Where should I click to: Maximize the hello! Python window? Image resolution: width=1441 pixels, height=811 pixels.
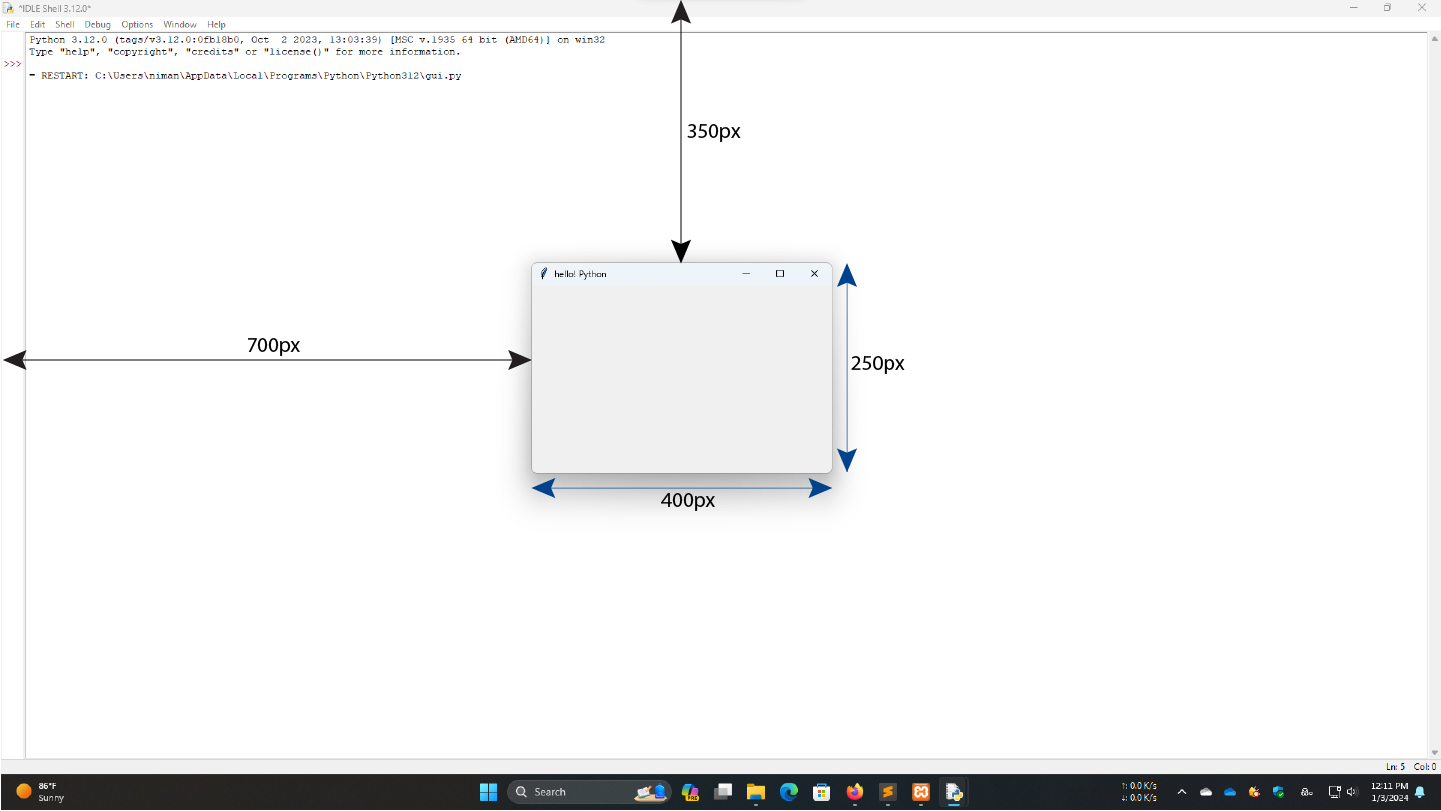coord(780,274)
